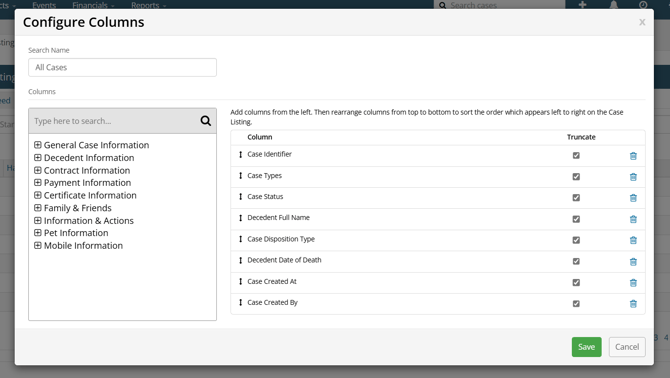Grab the sort handle for Decedent Full Name

(241, 218)
